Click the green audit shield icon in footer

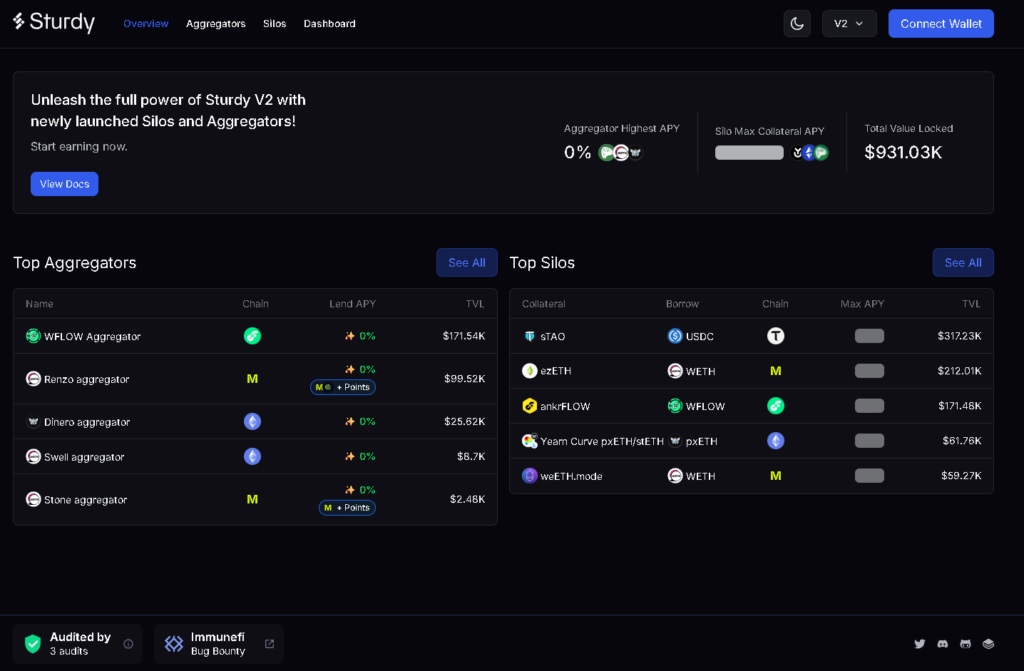pos(31,644)
